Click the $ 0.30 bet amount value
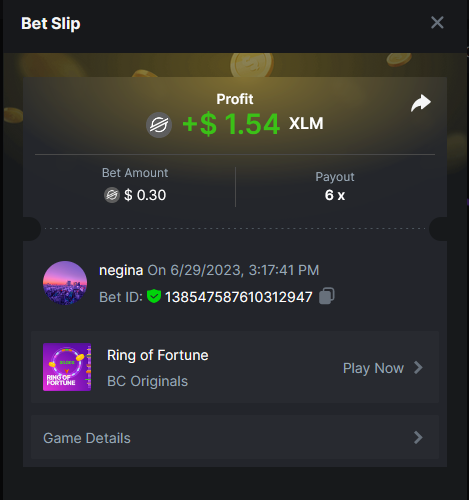Screen dimensions: 469x500 point(145,195)
